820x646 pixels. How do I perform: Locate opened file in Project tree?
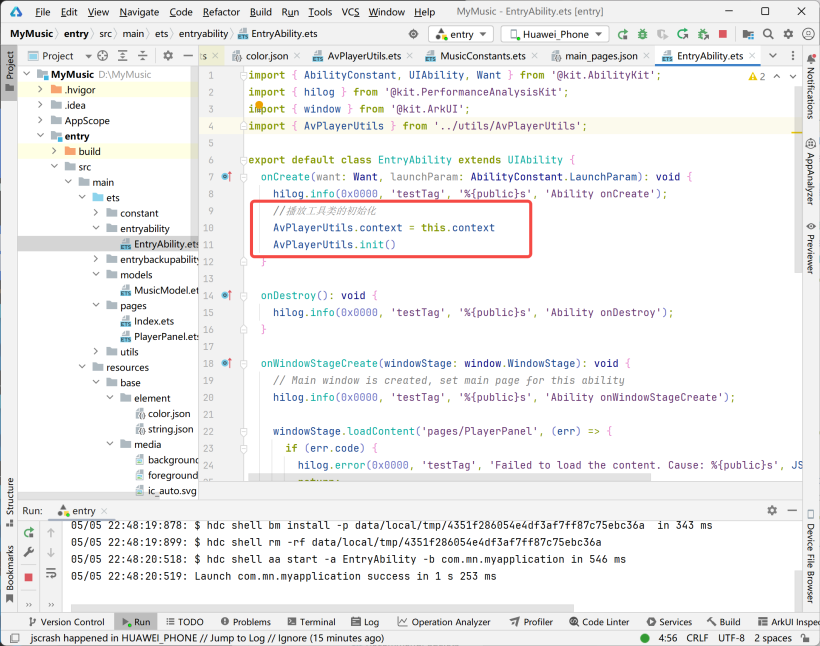tap(102, 55)
